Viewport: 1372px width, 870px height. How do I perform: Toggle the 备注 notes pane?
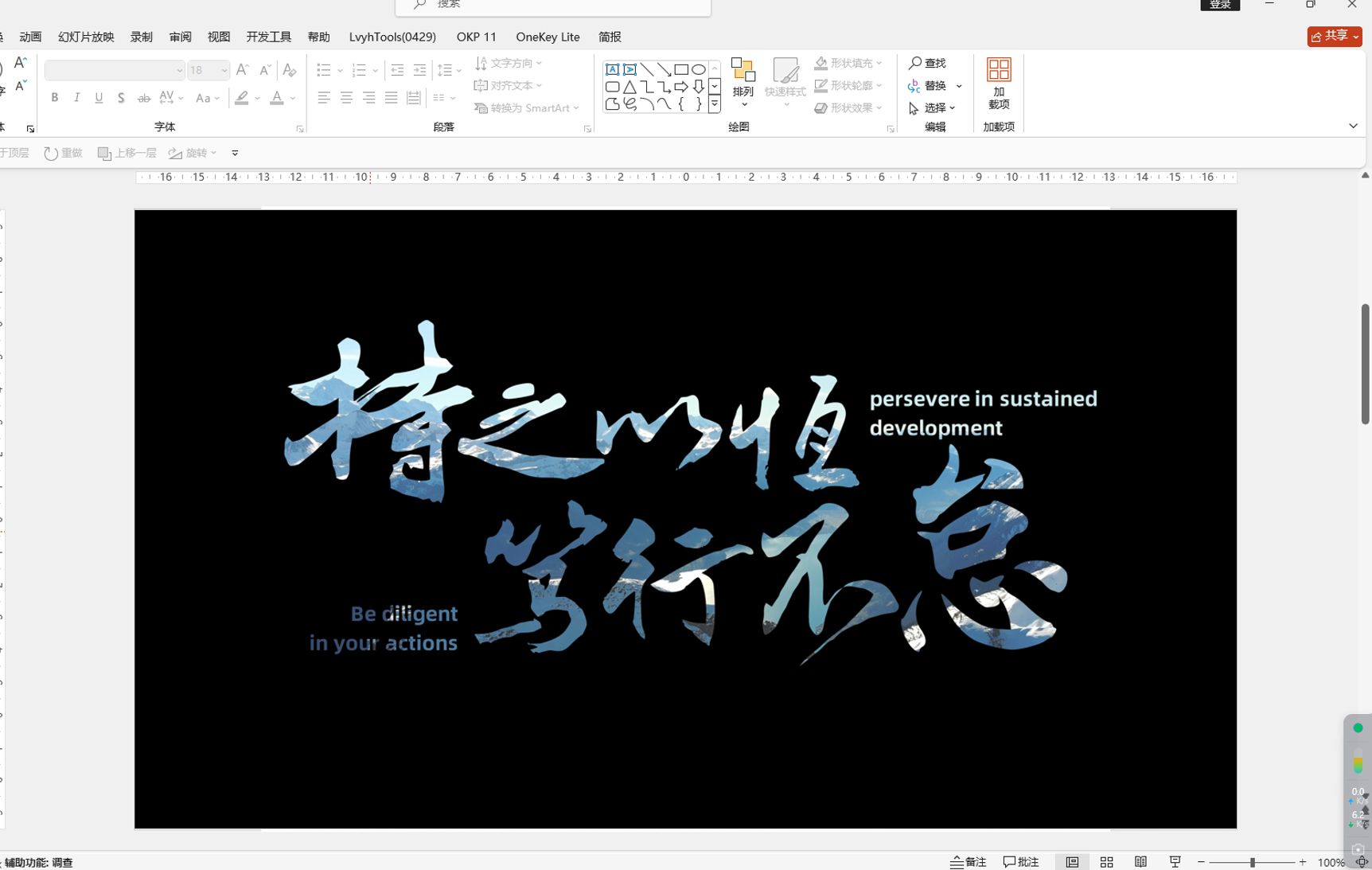pos(968,862)
